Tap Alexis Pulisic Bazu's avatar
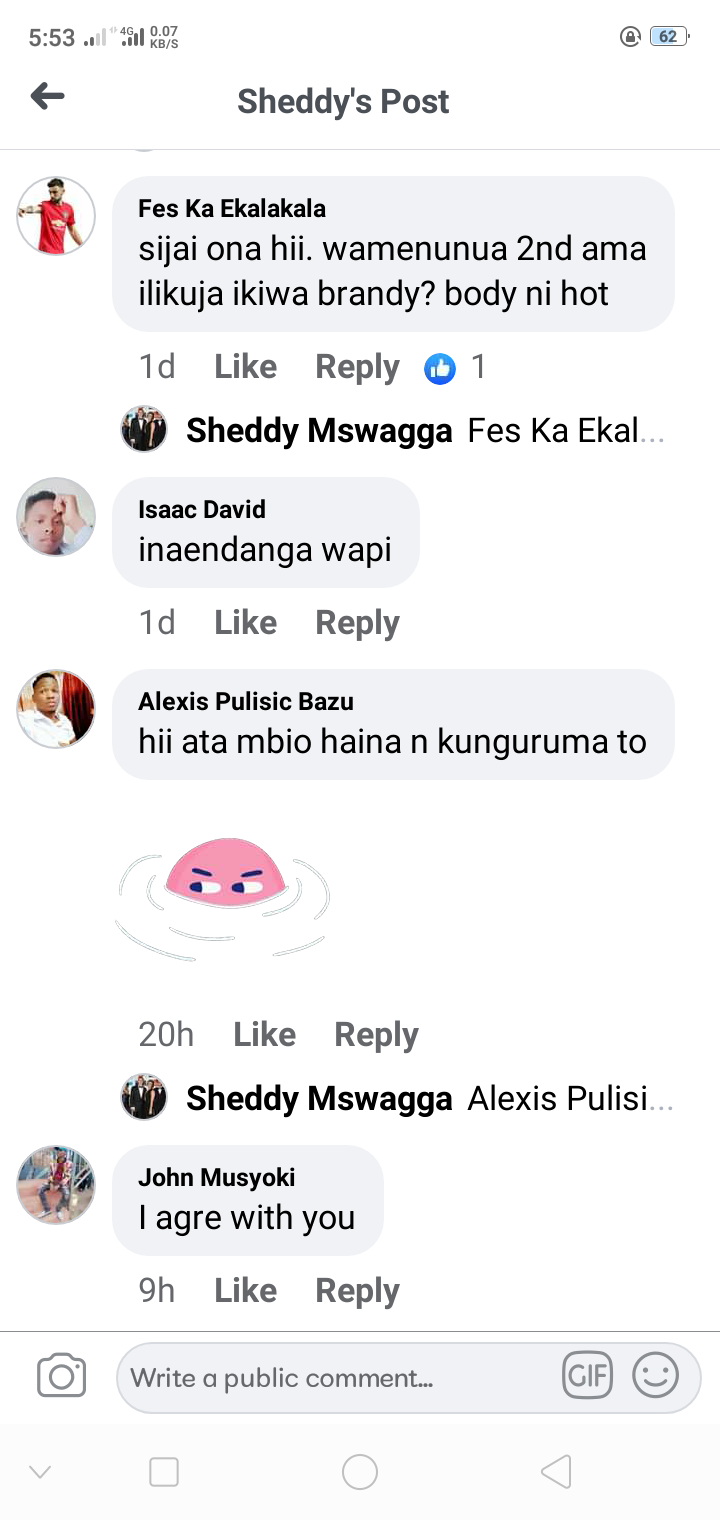 pyautogui.click(x=56, y=708)
